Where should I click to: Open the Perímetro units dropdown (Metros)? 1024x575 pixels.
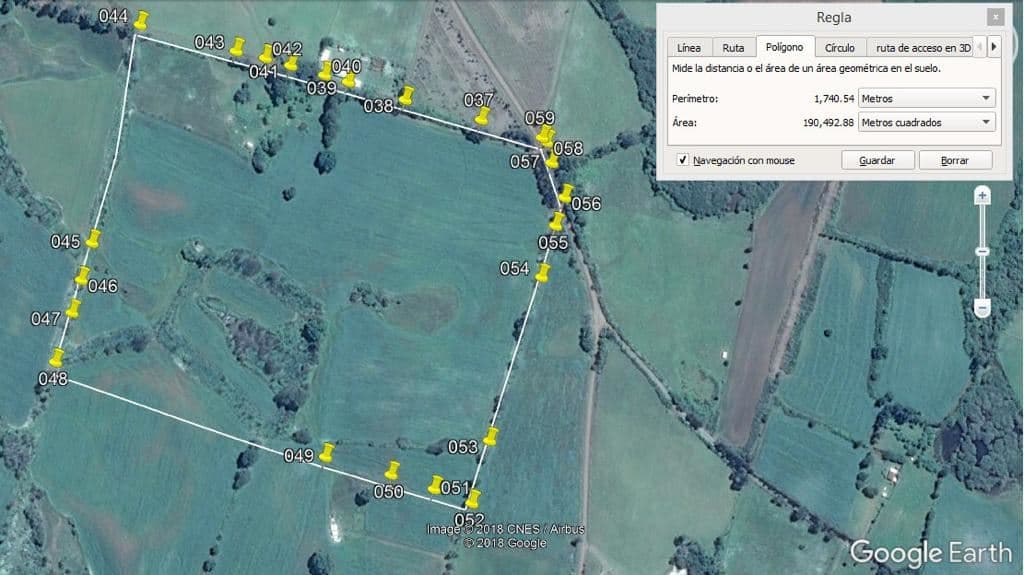coord(927,98)
